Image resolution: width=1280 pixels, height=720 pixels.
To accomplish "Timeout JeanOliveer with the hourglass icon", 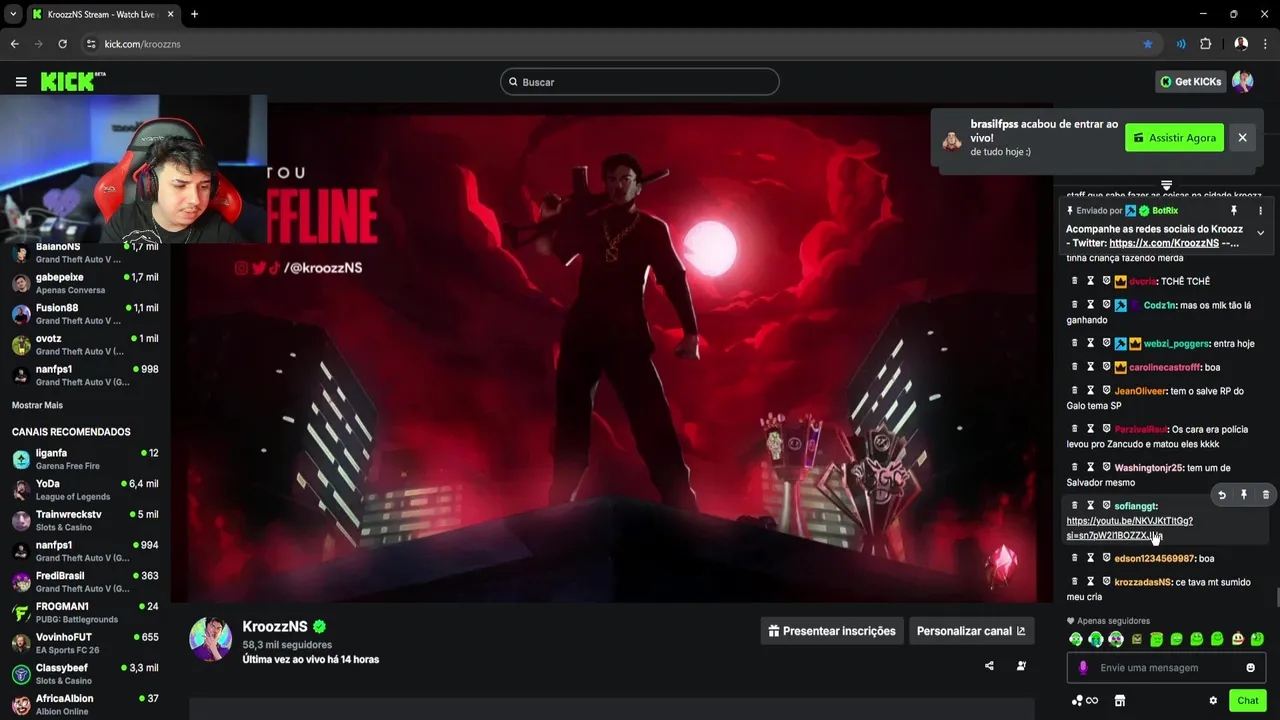I will click(x=1091, y=391).
